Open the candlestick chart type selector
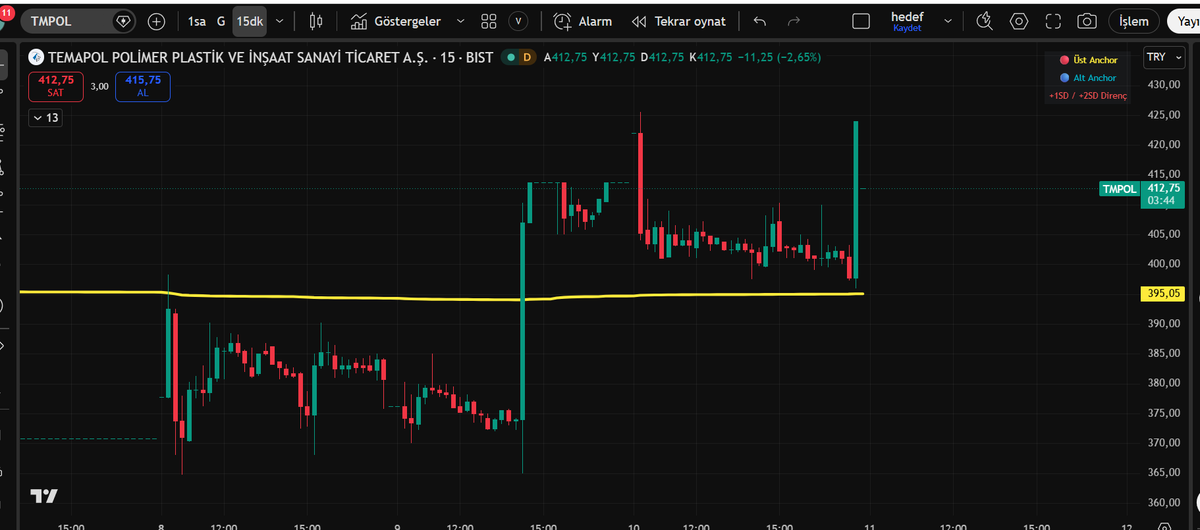1200x530 pixels. click(317, 21)
